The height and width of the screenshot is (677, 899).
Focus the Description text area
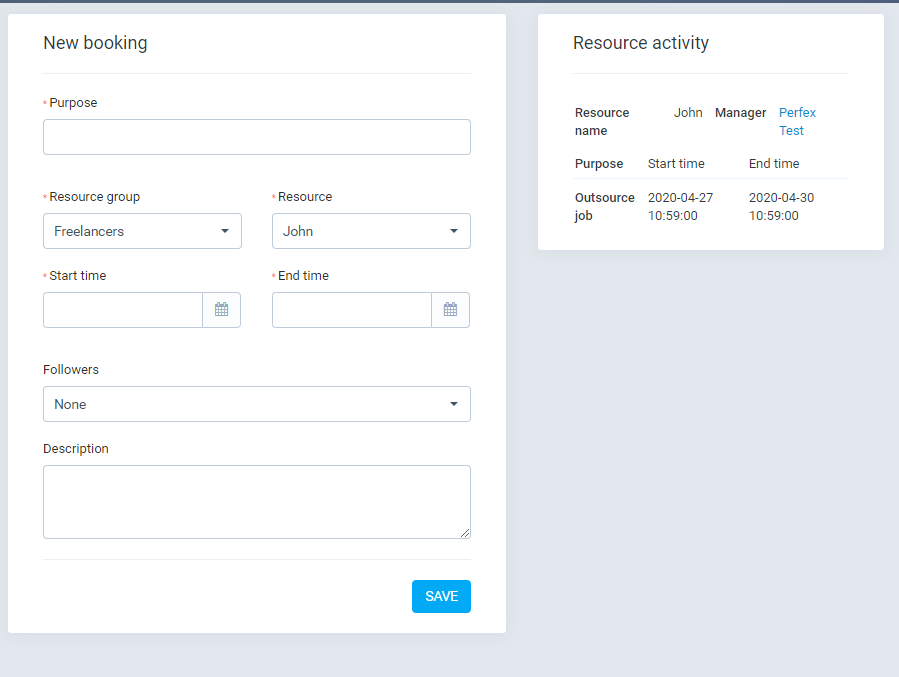(x=256, y=501)
